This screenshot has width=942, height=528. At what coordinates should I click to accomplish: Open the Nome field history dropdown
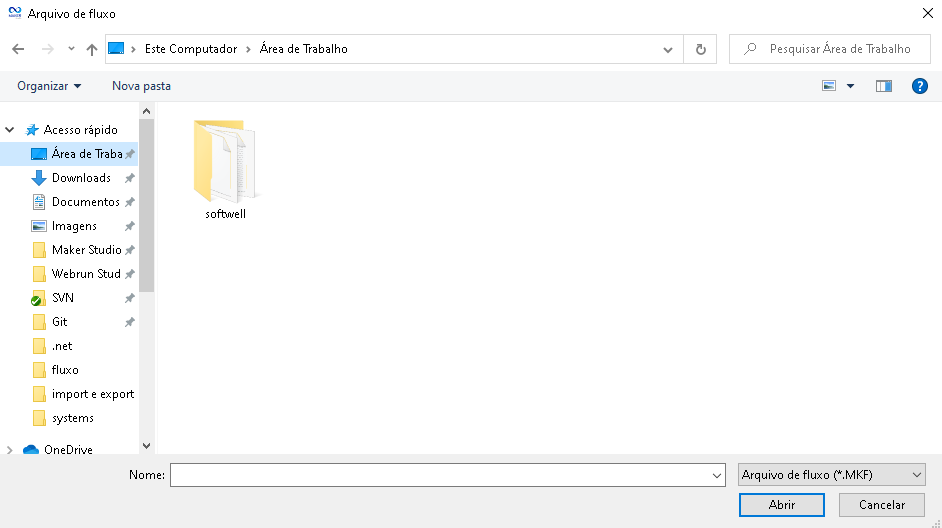[x=716, y=475]
